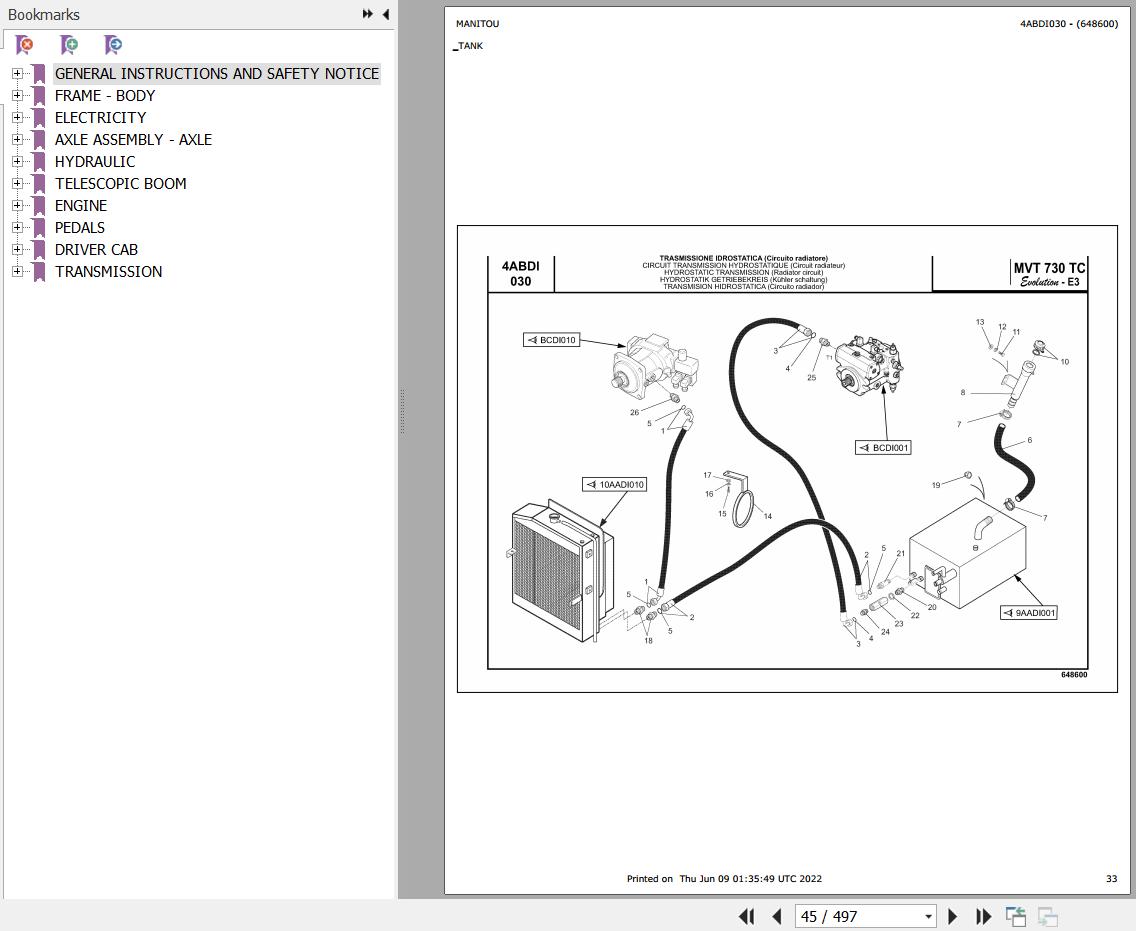The width and height of the screenshot is (1136, 931).
Task: Expand GENERAL INSTRUCTIONS AND SAFETY NOTICE node
Action: pos(17,73)
